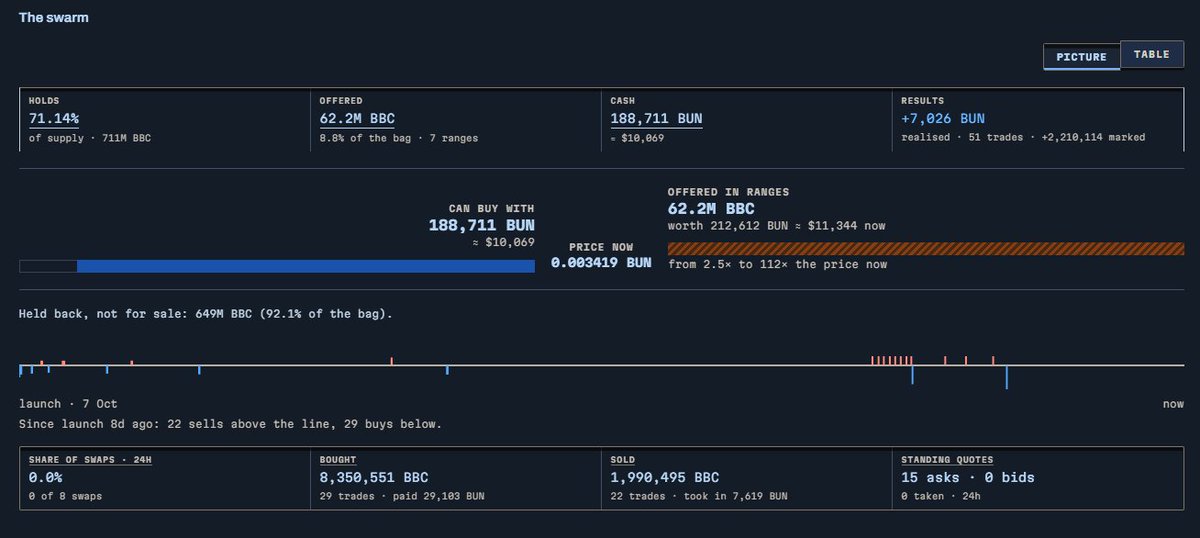Click the lone red sell marker mid-timeline
This screenshot has width=1200, height=538.
(391, 361)
